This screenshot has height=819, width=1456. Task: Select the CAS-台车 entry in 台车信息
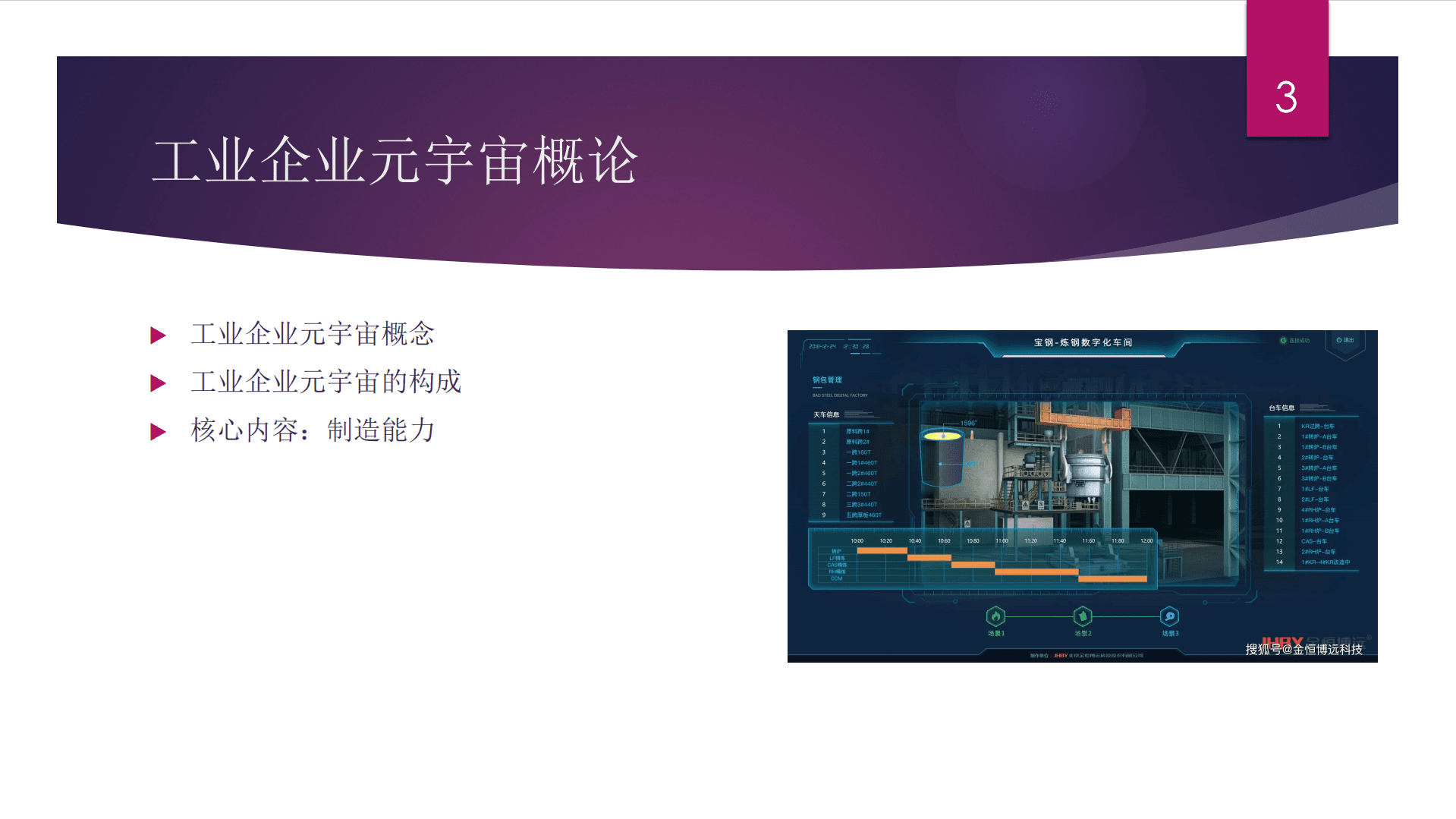[x=1315, y=540]
